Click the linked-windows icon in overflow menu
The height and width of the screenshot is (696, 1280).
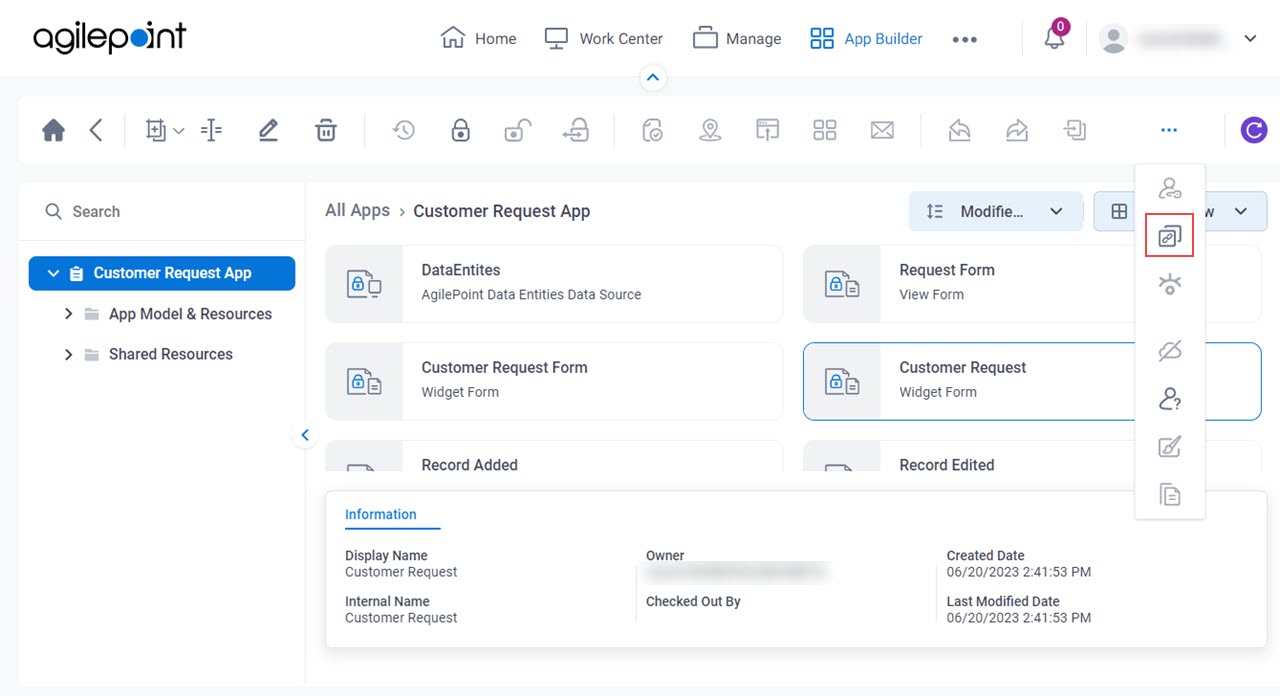coord(1170,236)
